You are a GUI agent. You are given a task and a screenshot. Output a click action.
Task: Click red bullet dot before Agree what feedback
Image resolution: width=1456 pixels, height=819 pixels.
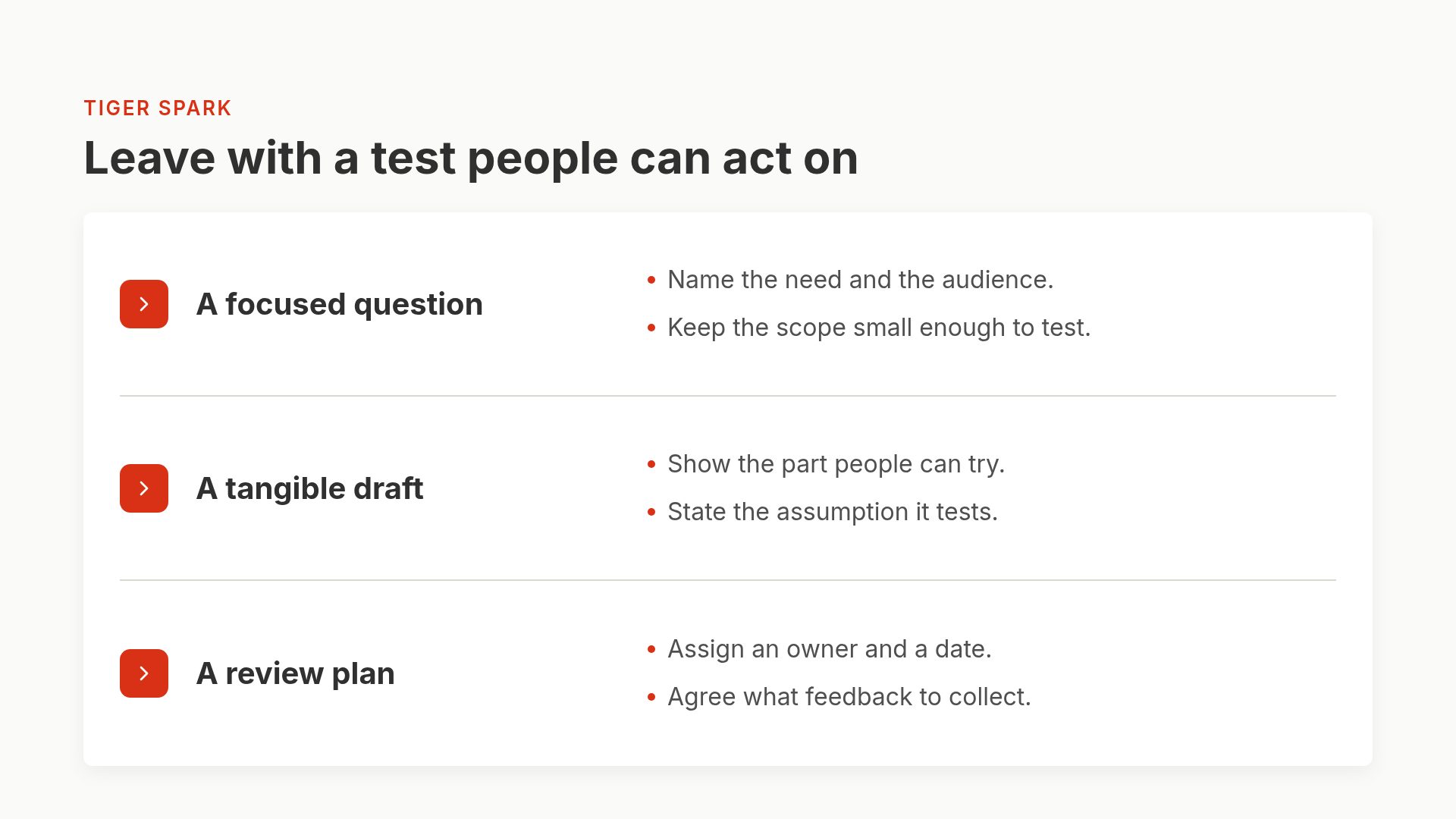pos(651,698)
